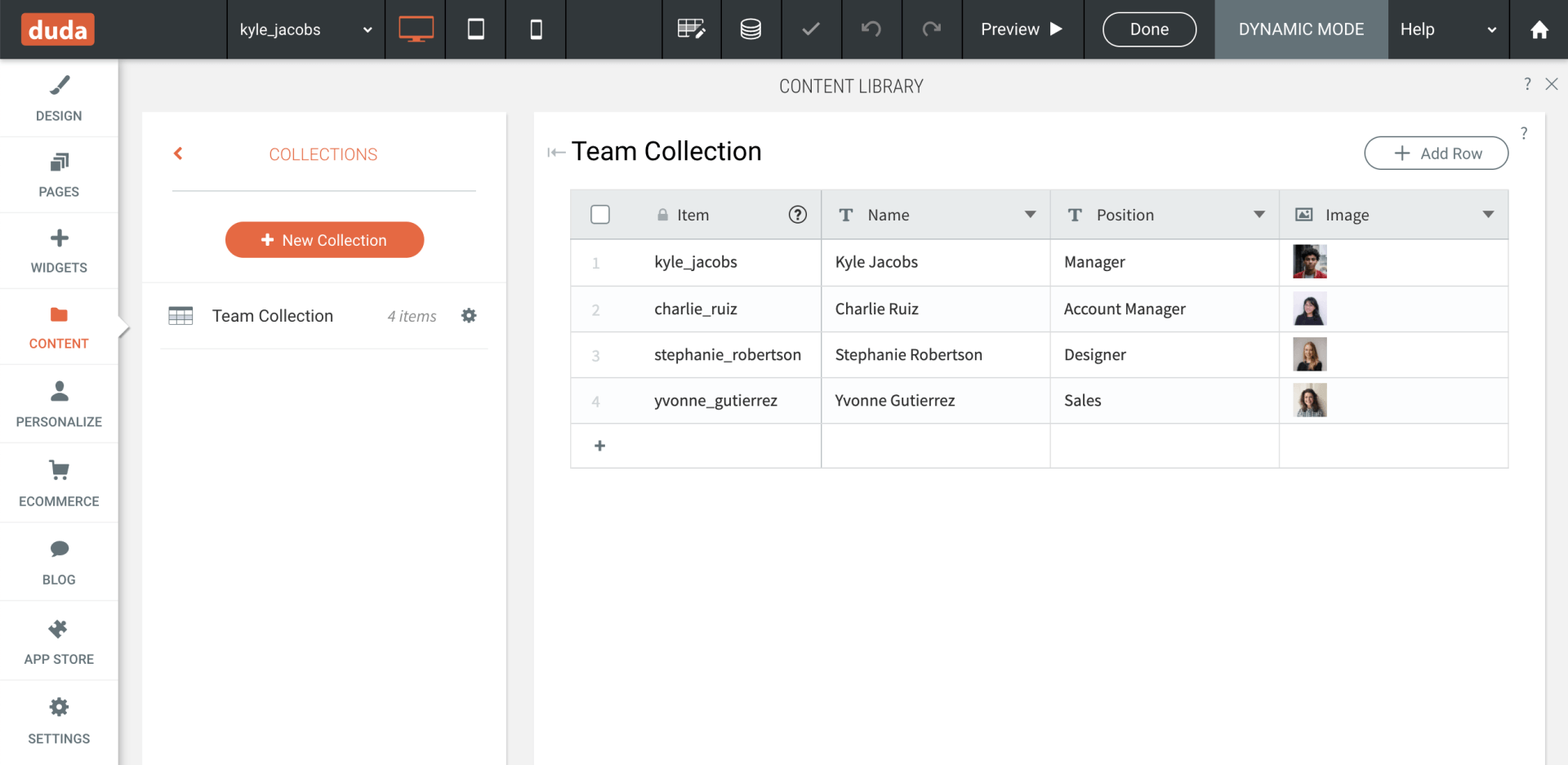This screenshot has height=765, width=1568.
Task: Go back using the Collections chevron
Action: tap(178, 153)
